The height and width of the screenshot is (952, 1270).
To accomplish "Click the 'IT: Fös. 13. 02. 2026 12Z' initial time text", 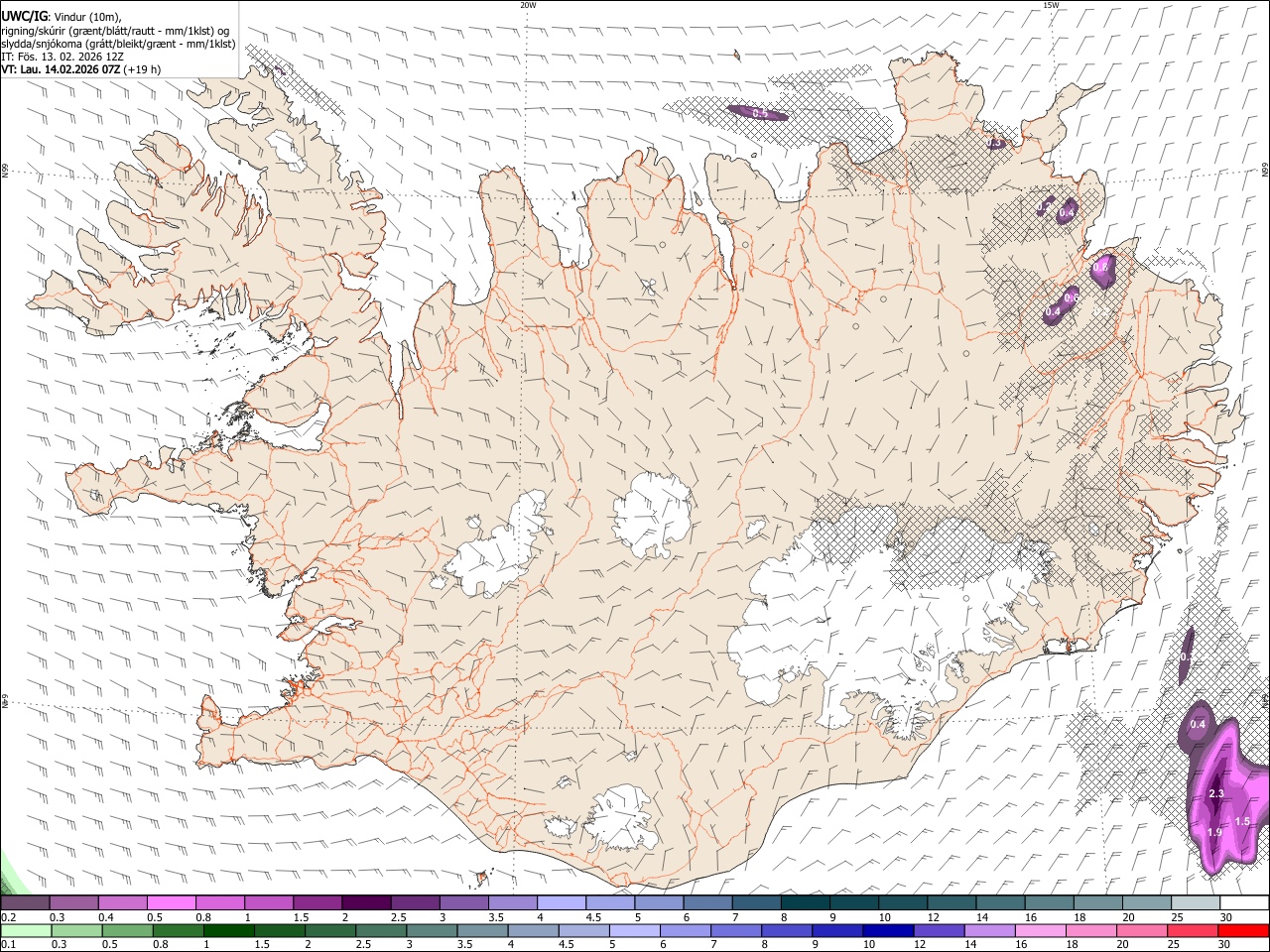I will (63, 57).
